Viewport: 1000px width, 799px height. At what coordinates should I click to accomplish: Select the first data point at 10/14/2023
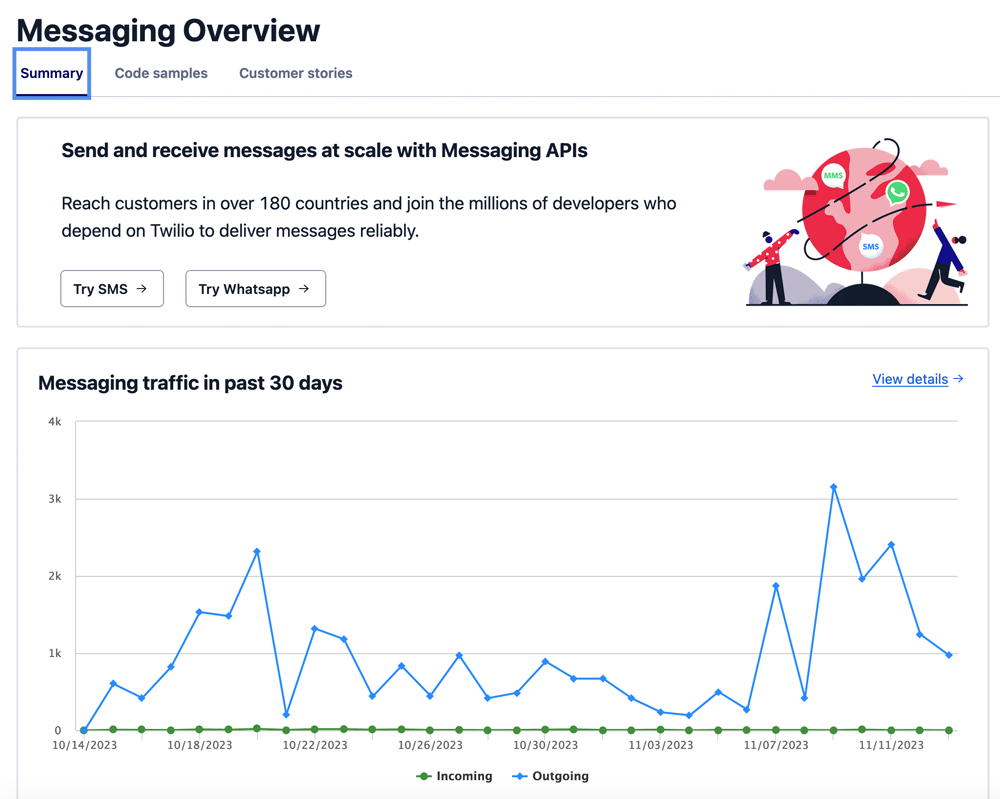coord(84,730)
